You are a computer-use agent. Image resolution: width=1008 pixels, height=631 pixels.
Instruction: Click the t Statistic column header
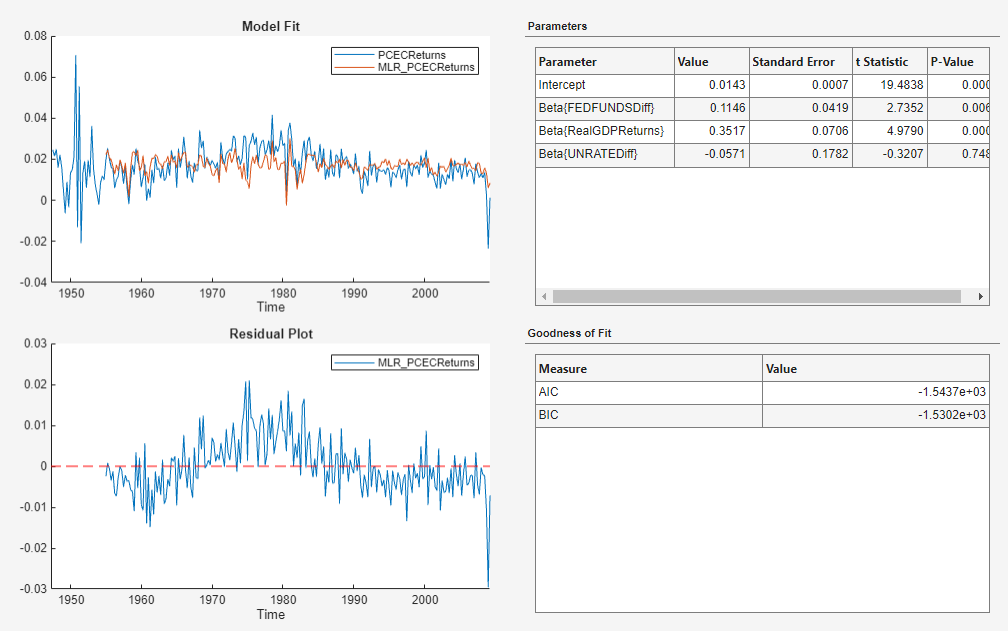click(885, 61)
